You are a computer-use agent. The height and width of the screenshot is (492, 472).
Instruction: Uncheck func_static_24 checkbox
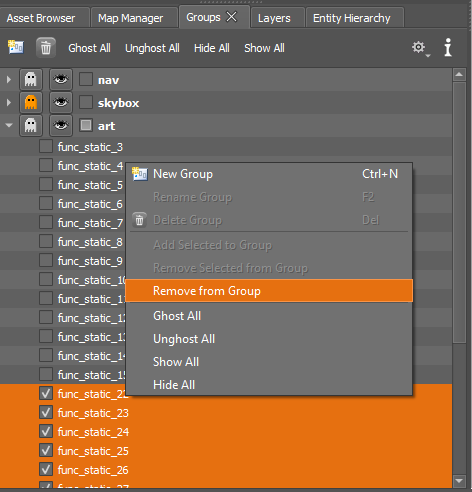(46, 431)
